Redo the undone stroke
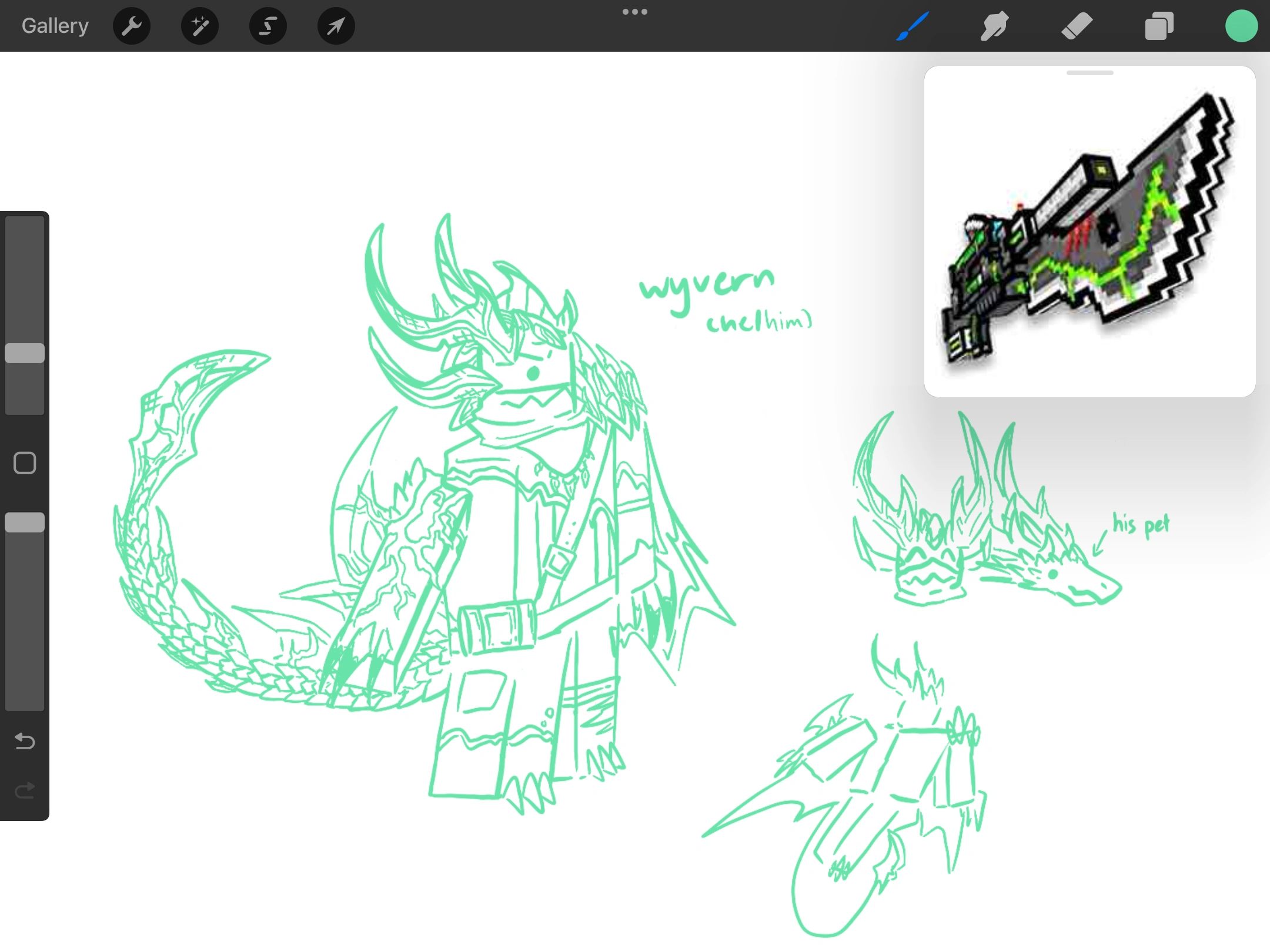This screenshot has height=952, width=1270. pos(24,790)
